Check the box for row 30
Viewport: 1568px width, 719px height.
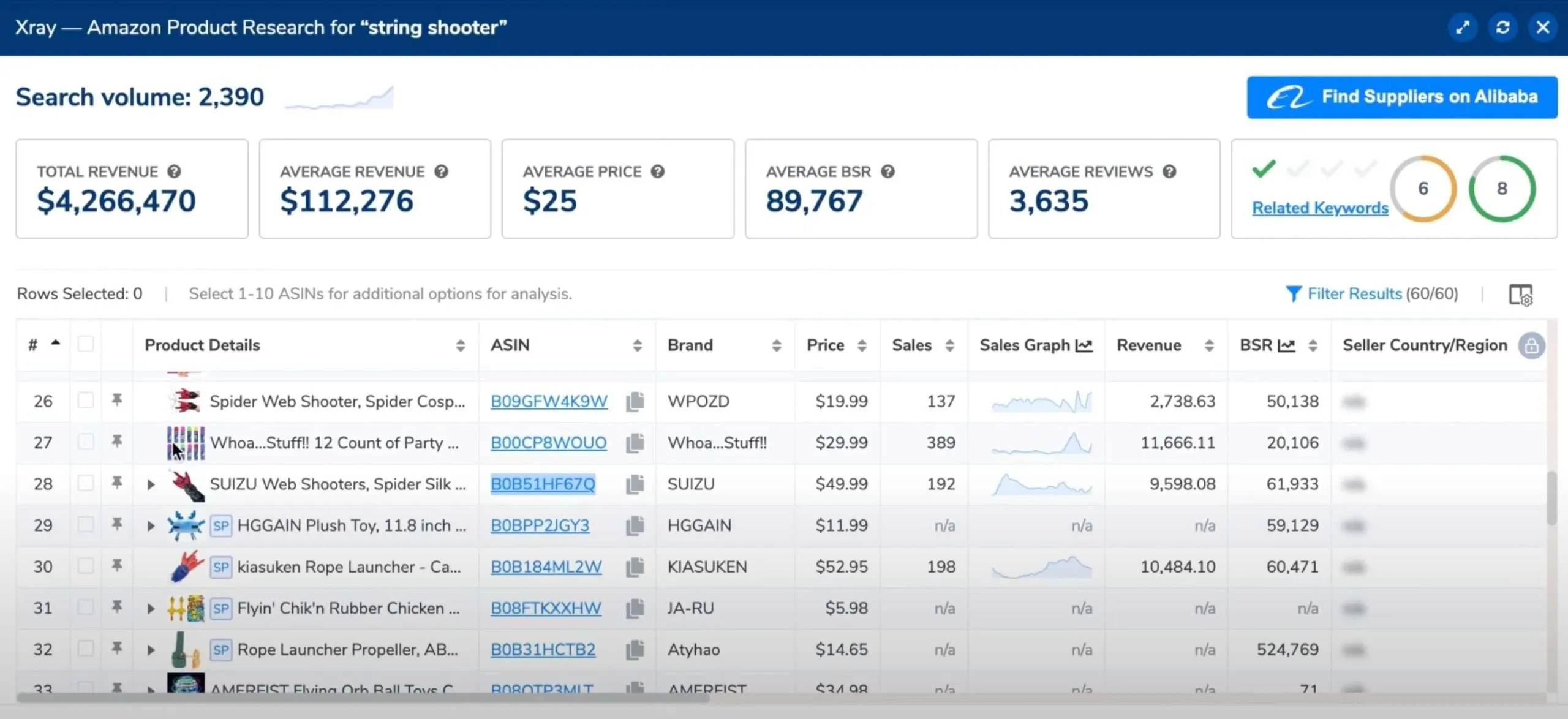tap(86, 566)
